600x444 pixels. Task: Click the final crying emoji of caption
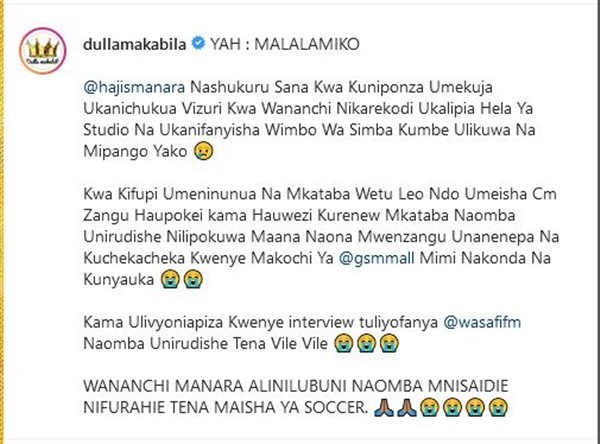498,408
